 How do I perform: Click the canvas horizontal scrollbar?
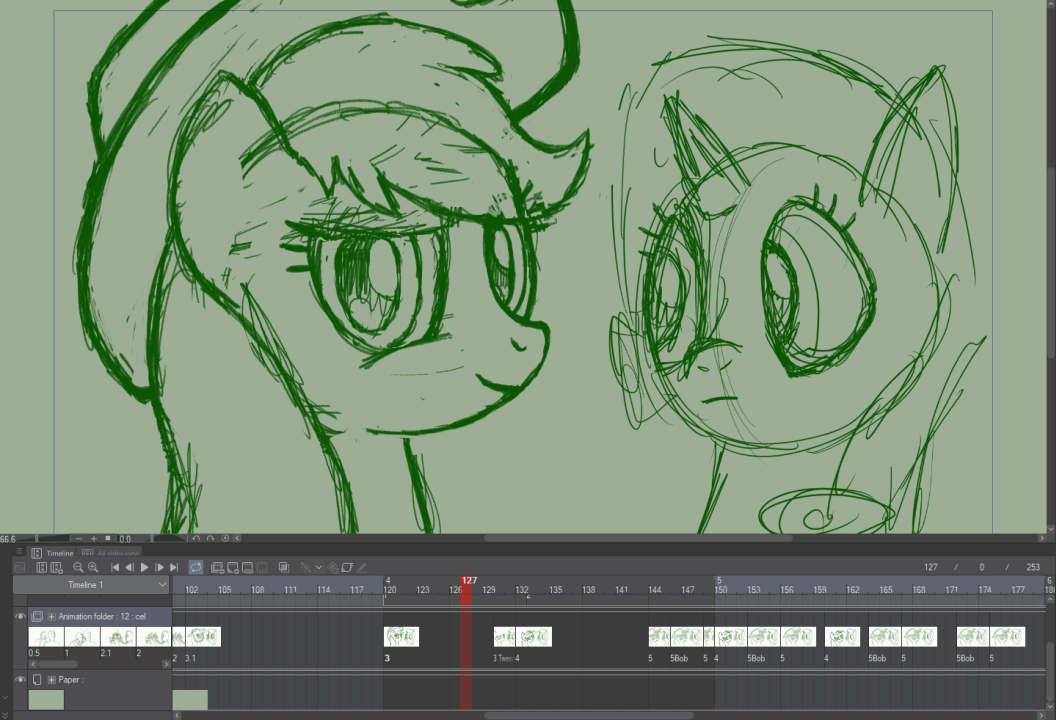pyautogui.click(x=638, y=538)
